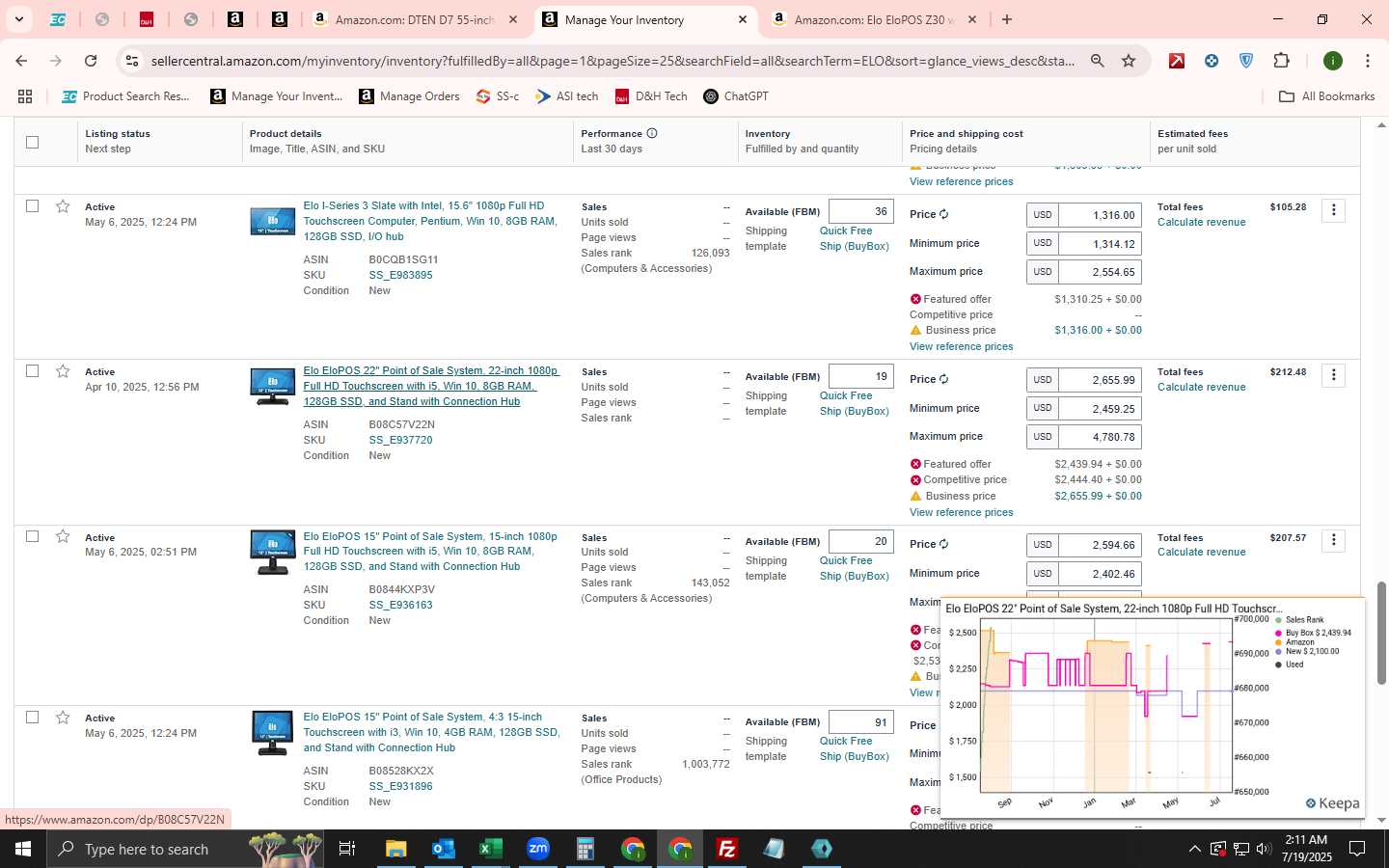The width and height of the screenshot is (1389, 868).
Task: Go back to the previous page
Action: click(21, 61)
